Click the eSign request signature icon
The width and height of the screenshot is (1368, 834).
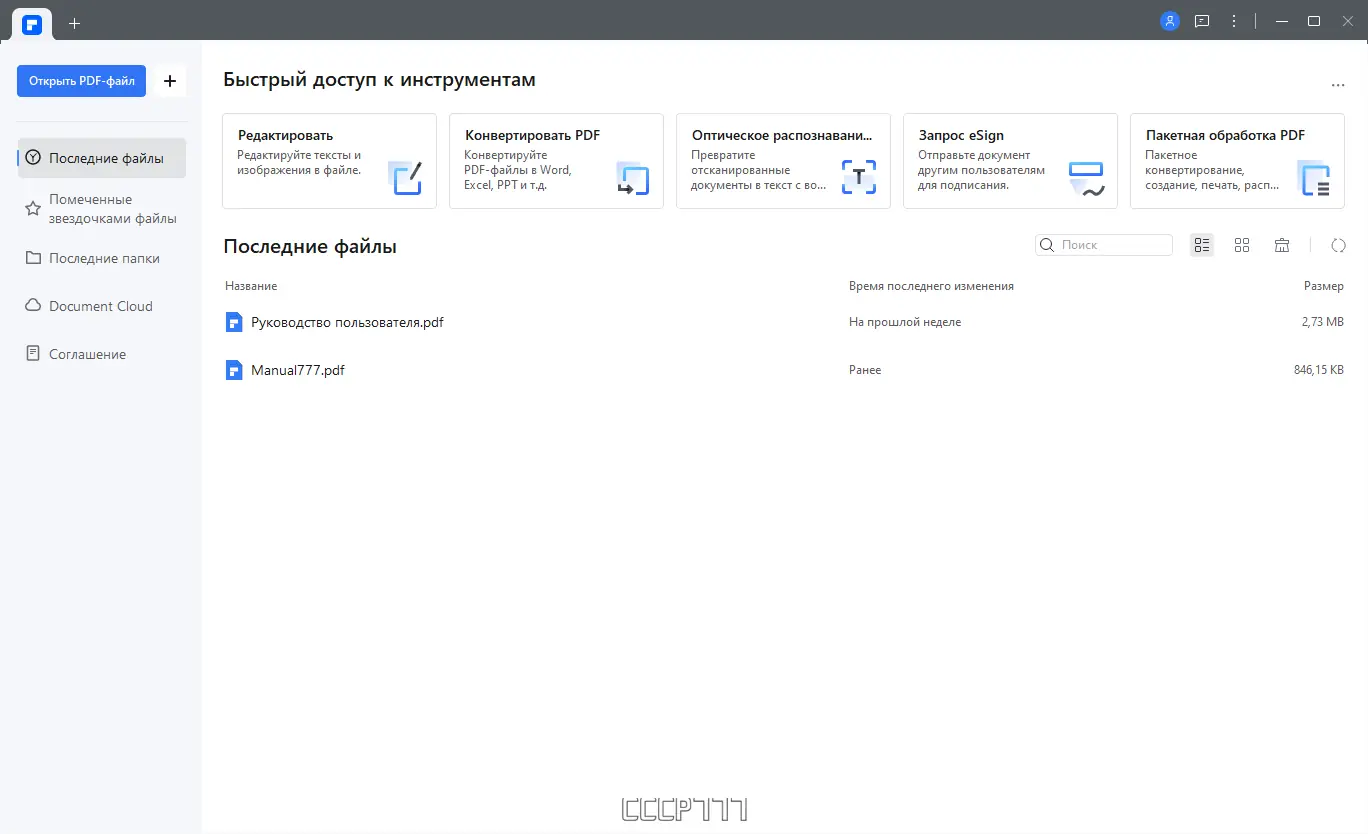pos(1086,179)
